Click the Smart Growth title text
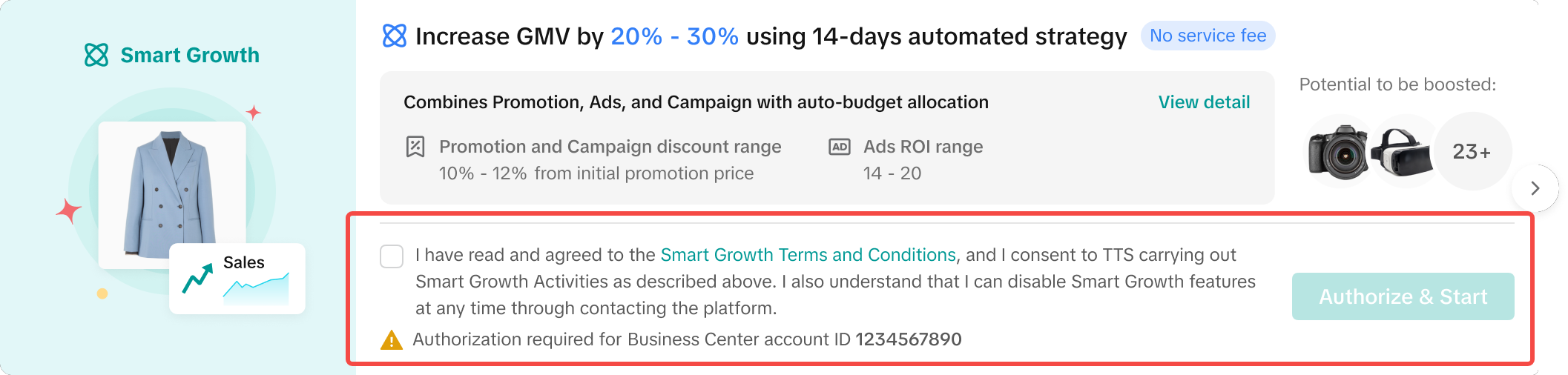The image size is (1568, 375). (190, 55)
